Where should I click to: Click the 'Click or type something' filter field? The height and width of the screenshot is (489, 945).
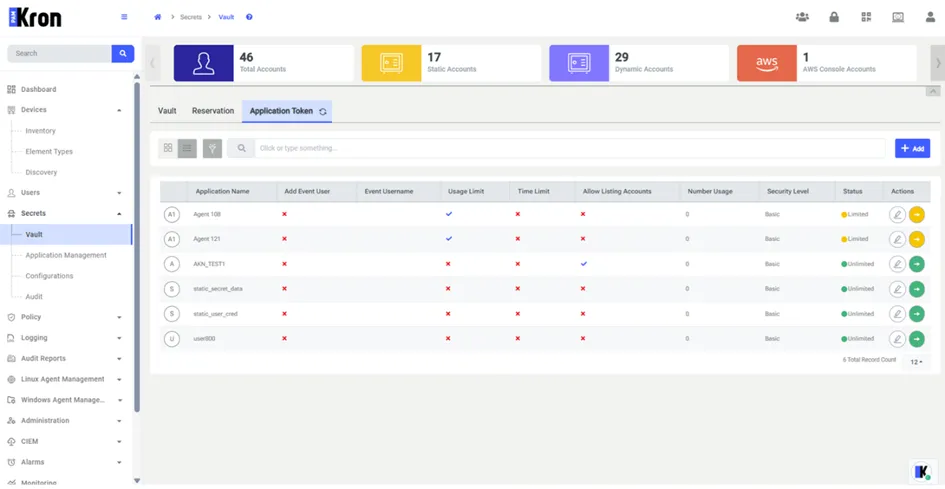click(570, 148)
